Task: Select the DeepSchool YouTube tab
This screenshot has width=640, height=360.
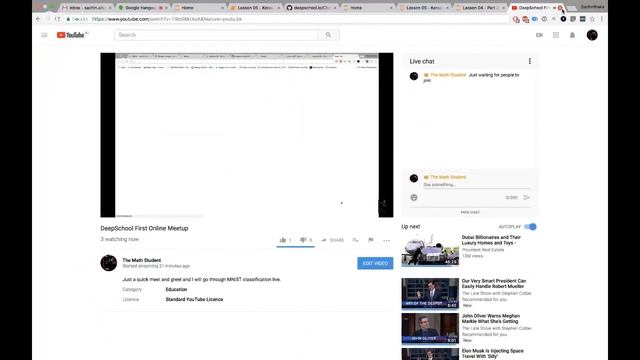Action: pos(533,8)
